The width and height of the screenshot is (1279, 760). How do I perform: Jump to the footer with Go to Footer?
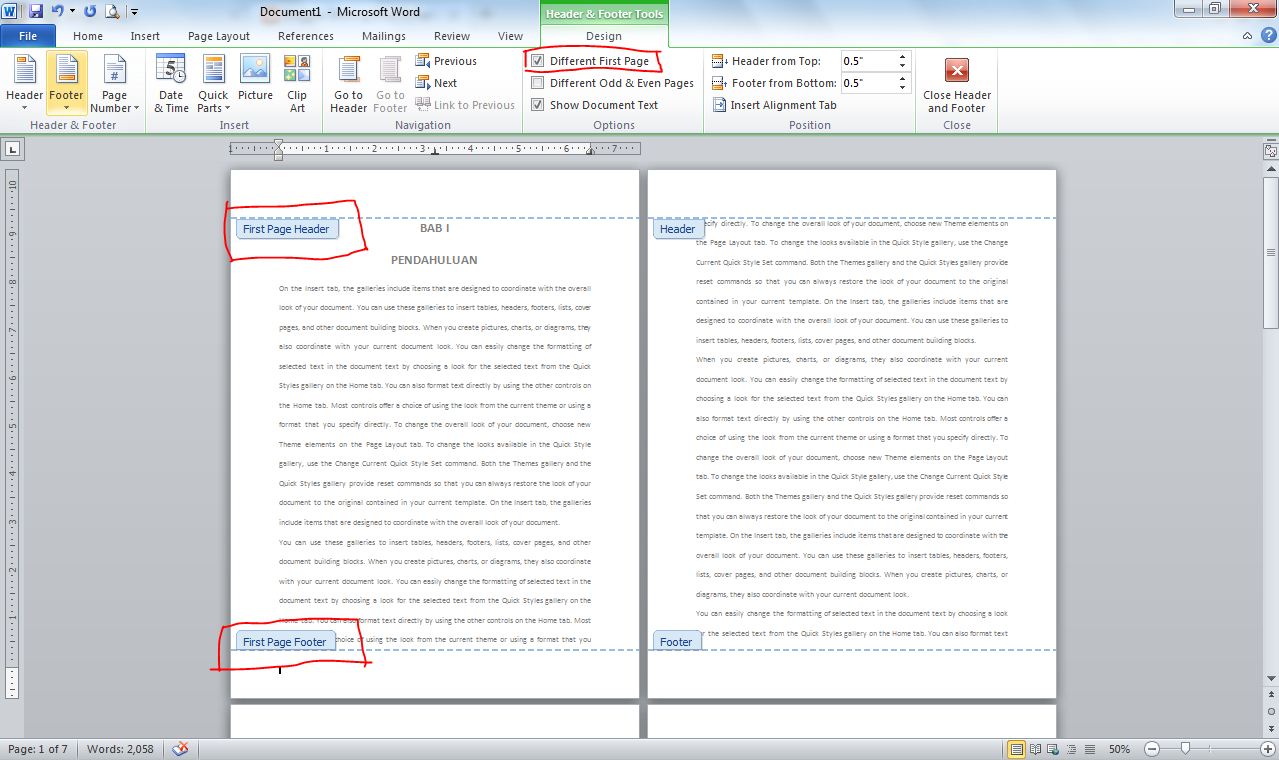click(389, 84)
